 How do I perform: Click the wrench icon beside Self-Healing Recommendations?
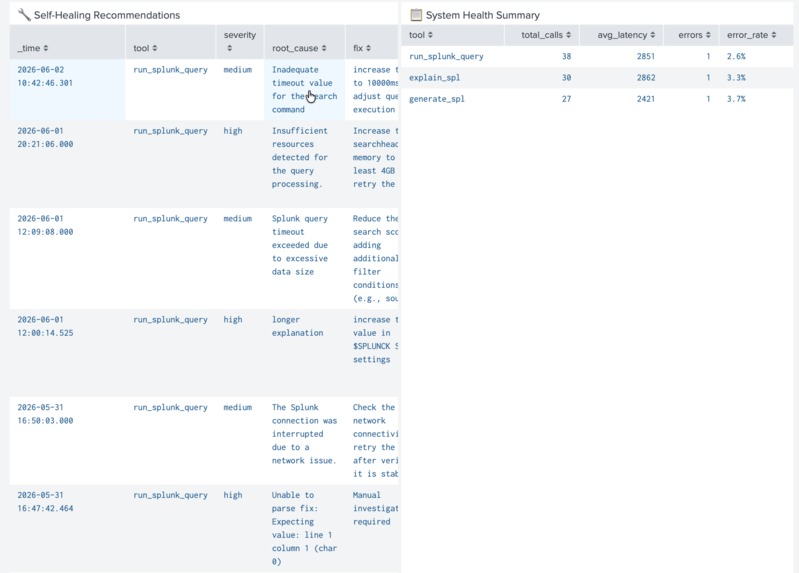(x=24, y=15)
